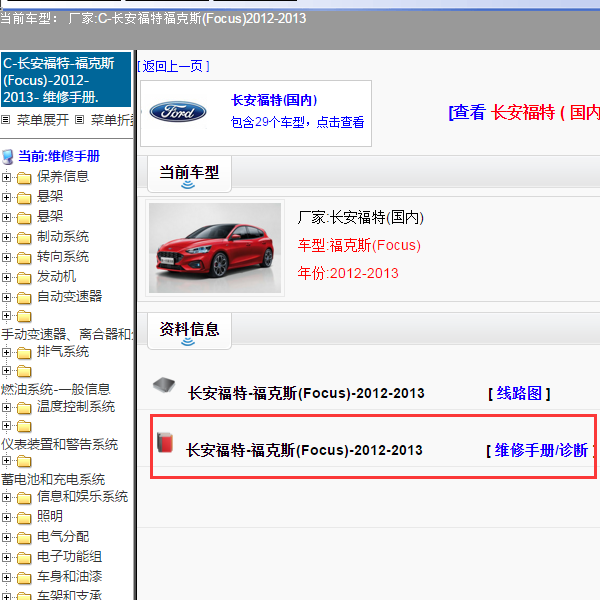The width and height of the screenshot is (600, 600).
Task: Select the 燃油系统-一般信息 tree item
Action: tap(55, 389)
